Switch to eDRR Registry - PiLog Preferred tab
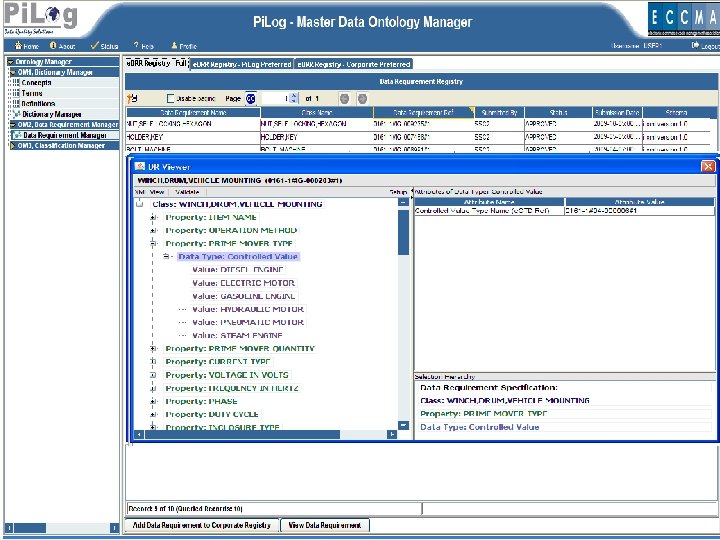This screenshot has height=540, width=720. [x=242, y=64]
